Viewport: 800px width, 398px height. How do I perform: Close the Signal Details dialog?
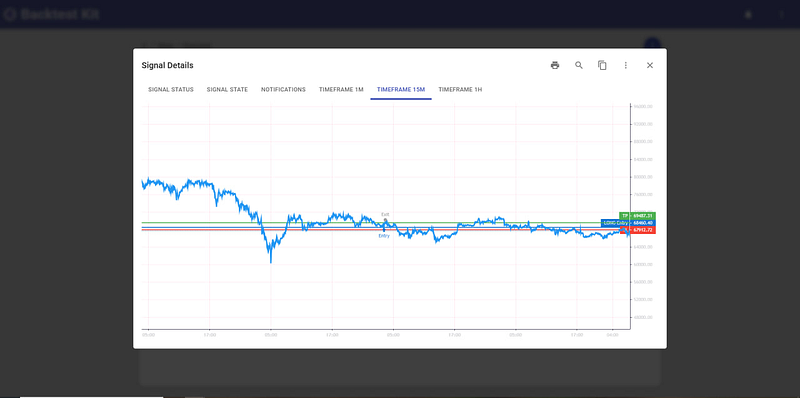(650, 65)
